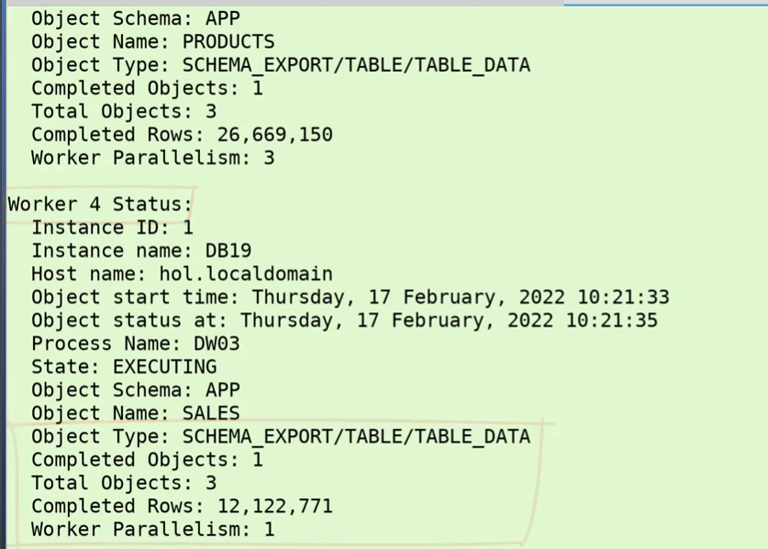Select the 'Object Name: SALES' text
768x549 pixels.
coord(136,413)
